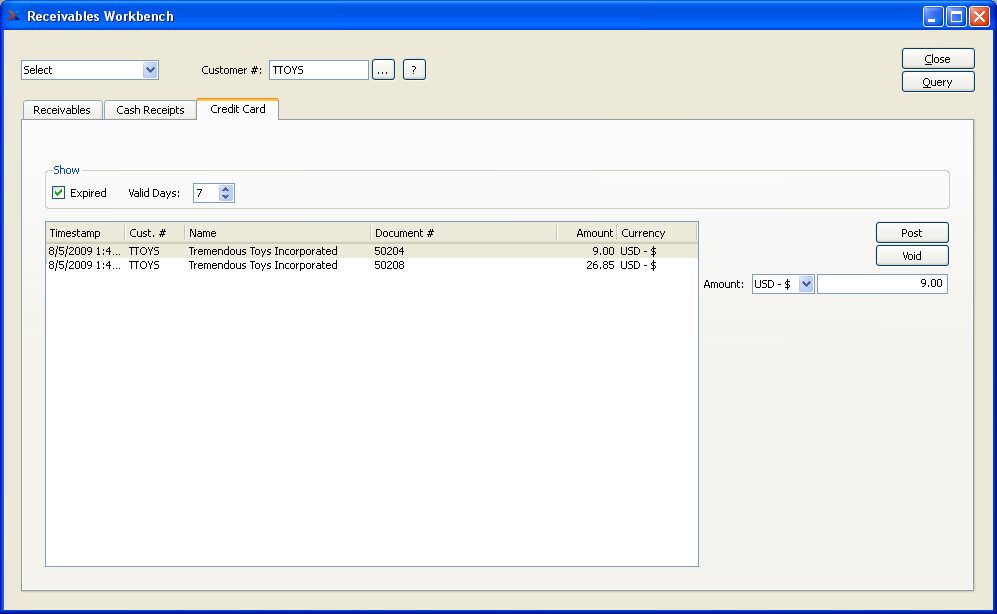Sort by the Document # column header
The image size is (997, 614).
pyautogui.click(x=464, y=233)
